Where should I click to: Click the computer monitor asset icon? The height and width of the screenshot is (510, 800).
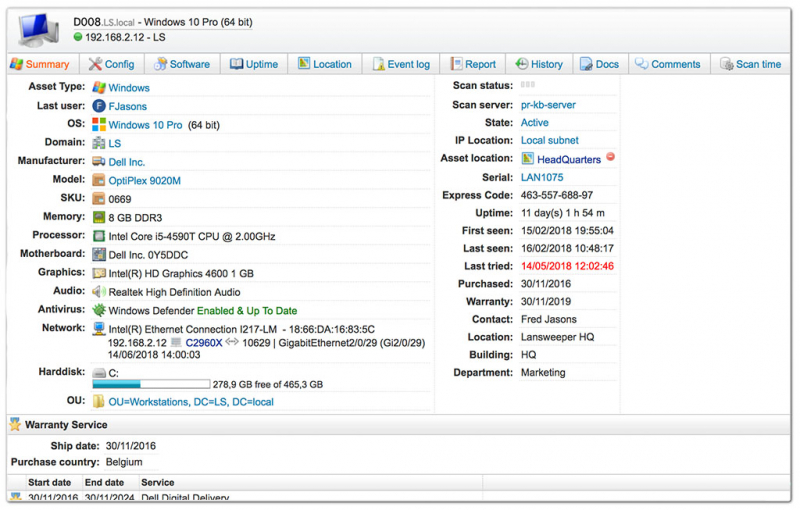click(x=37, y=31)
